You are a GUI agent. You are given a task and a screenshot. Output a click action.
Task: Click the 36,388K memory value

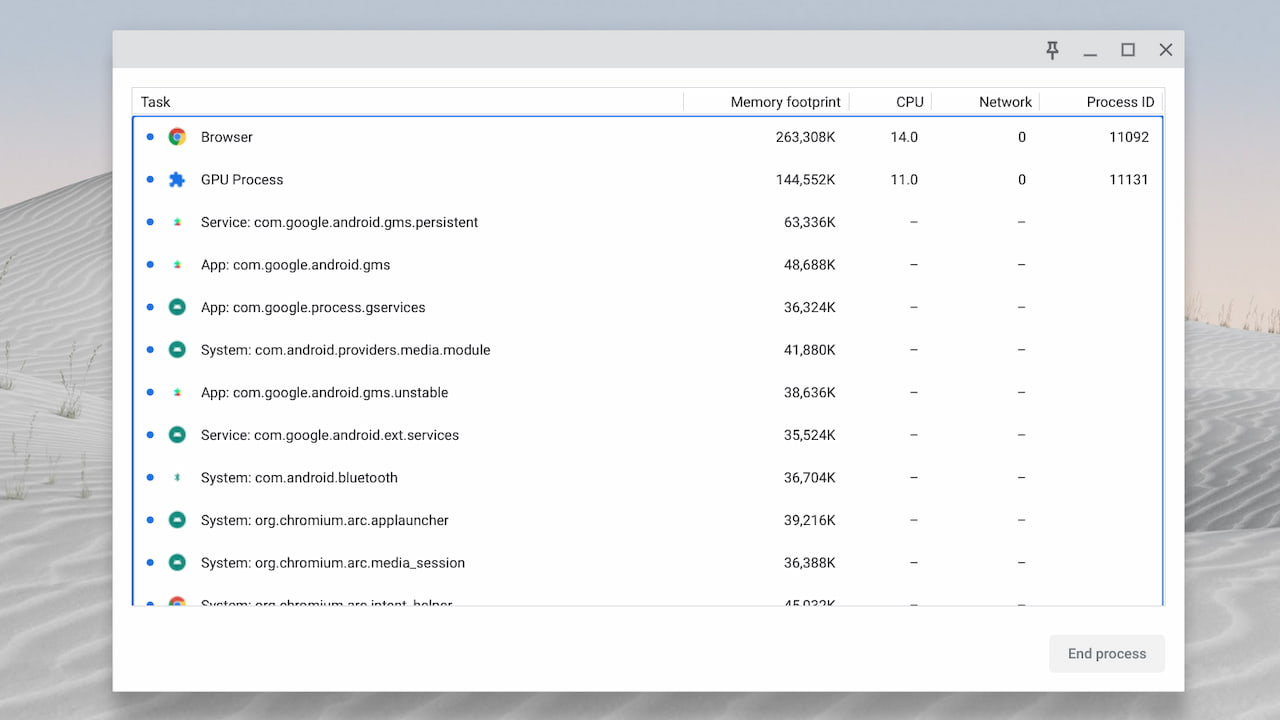809,563
